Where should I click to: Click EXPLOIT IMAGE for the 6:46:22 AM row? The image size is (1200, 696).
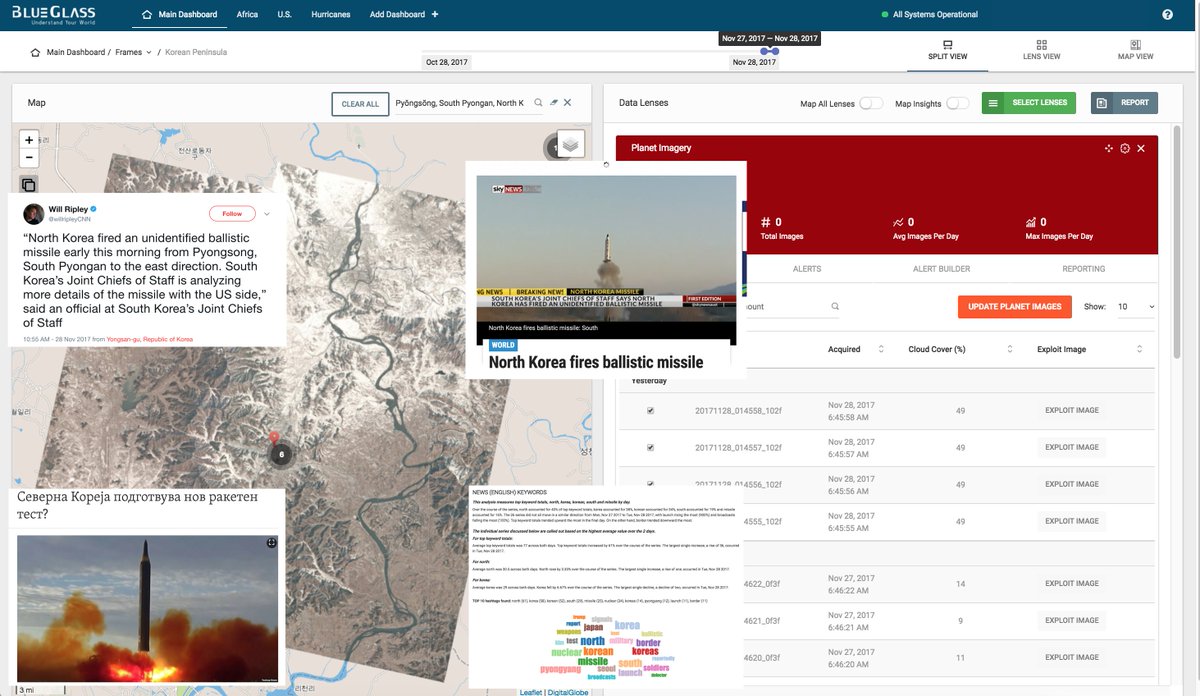1072,584
